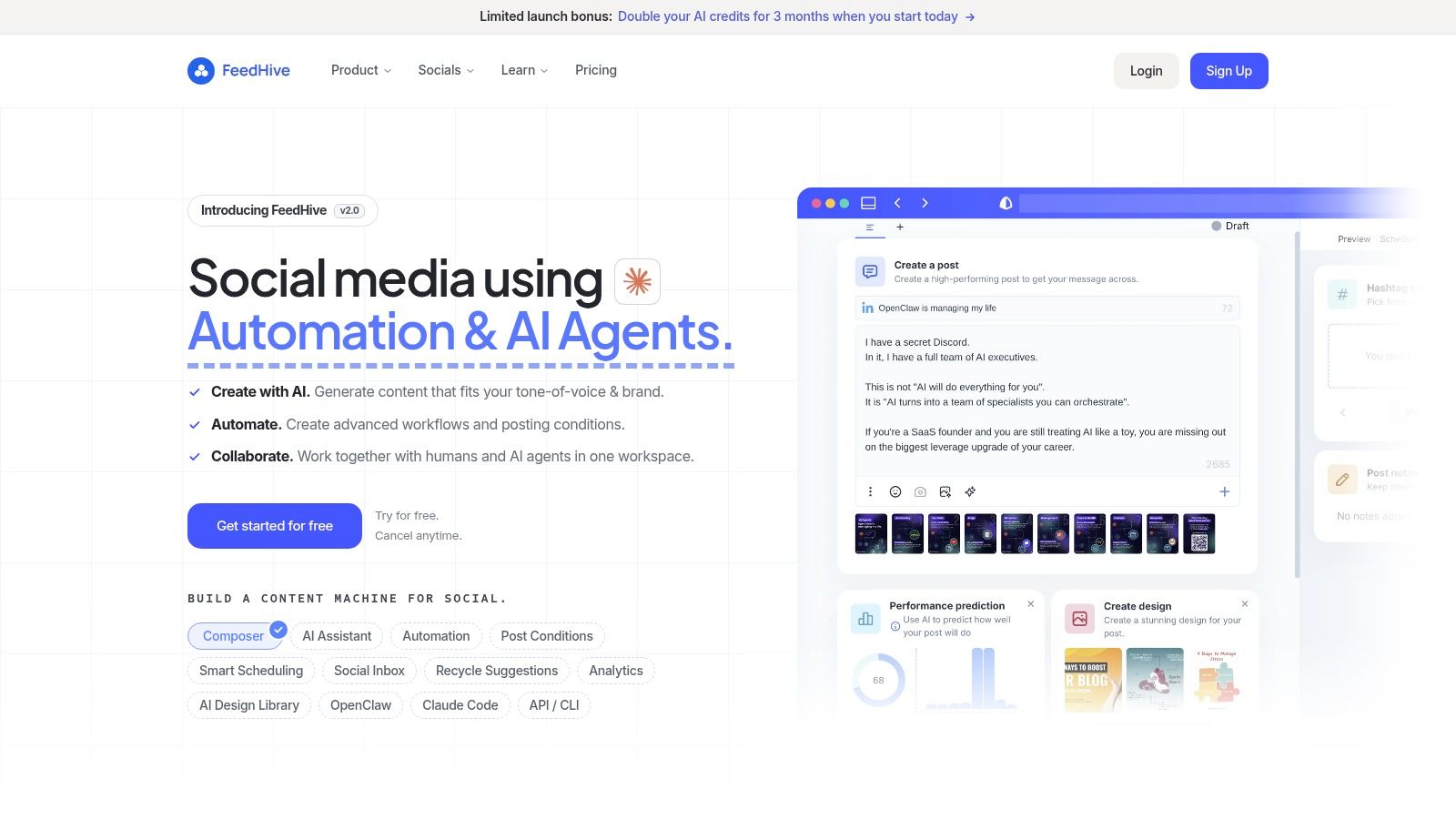
Task: Expand the Socials dropdown menu
Action: [x=446, y=70]
